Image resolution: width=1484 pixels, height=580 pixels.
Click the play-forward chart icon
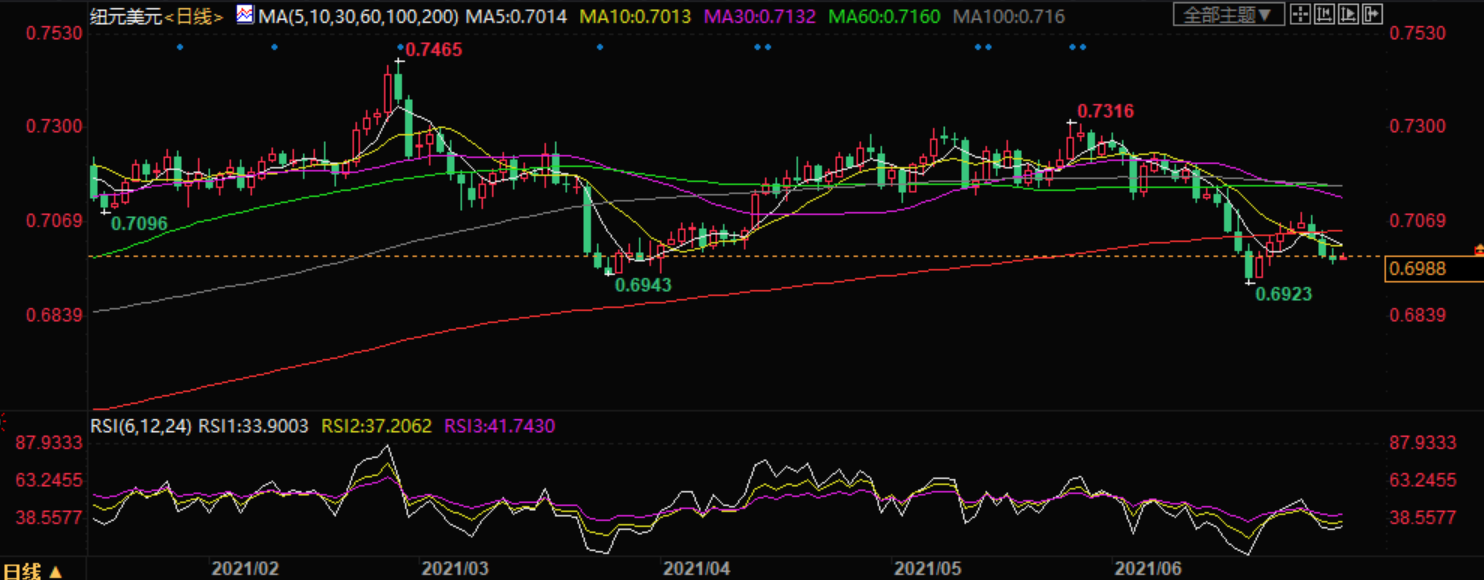(x=1348, y=15)
